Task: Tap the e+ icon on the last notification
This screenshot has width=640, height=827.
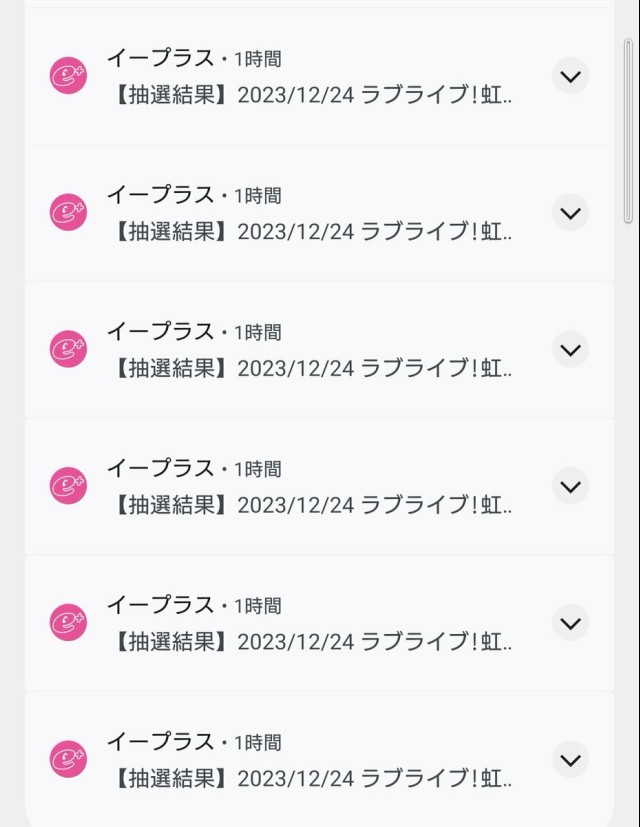Action: (x=68, y=759)
